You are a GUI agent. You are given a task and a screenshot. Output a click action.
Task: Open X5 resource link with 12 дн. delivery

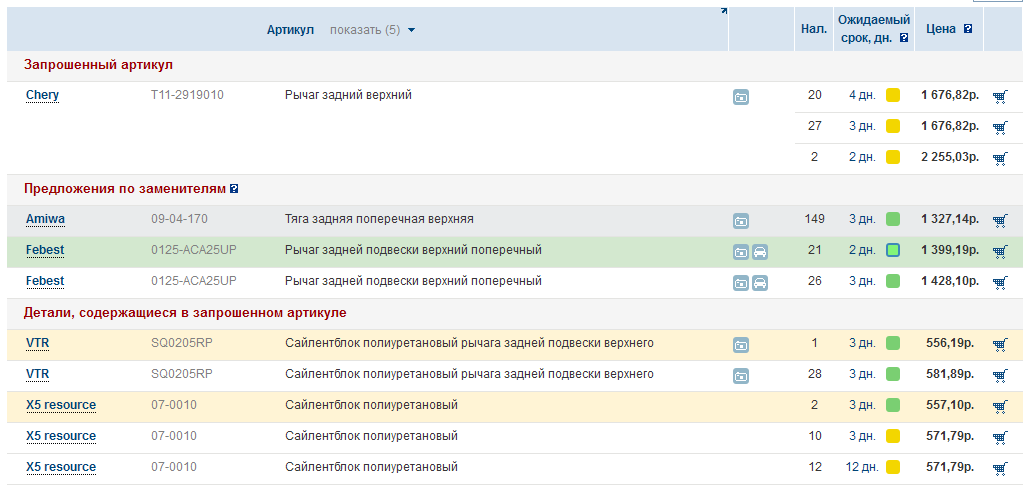(x=61, y=467)
